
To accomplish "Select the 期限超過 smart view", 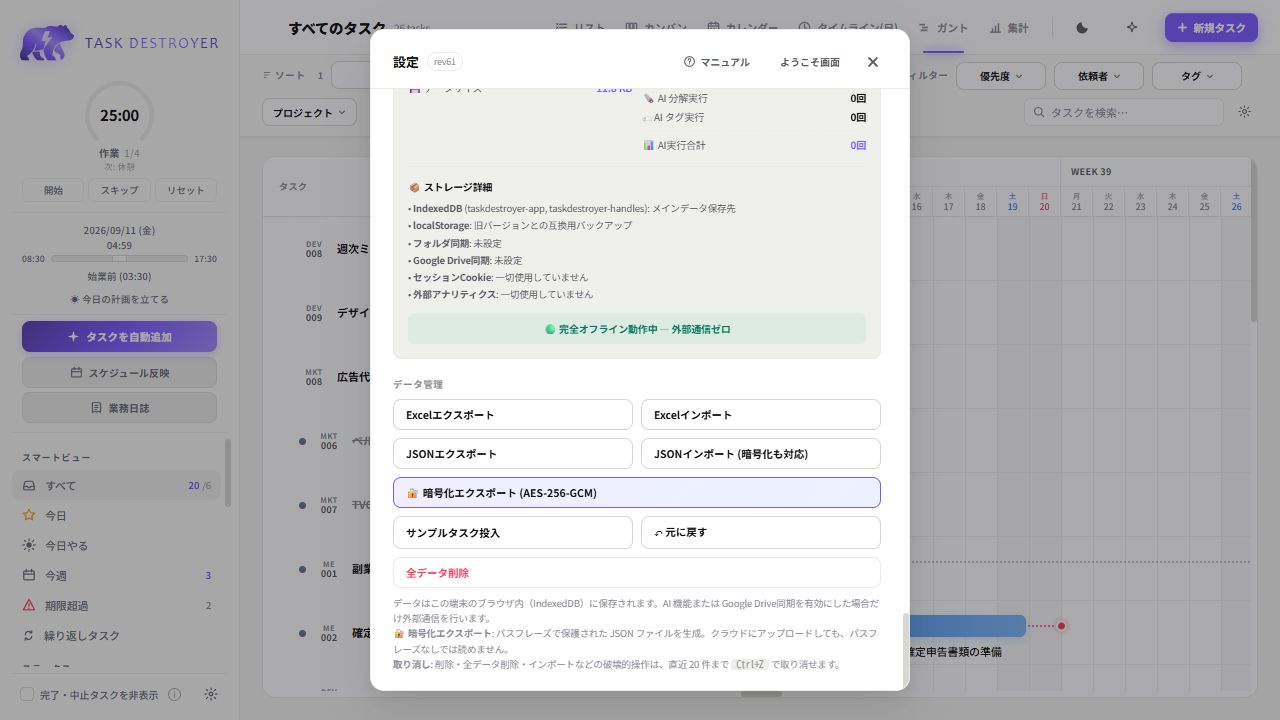I will [117, 606].
